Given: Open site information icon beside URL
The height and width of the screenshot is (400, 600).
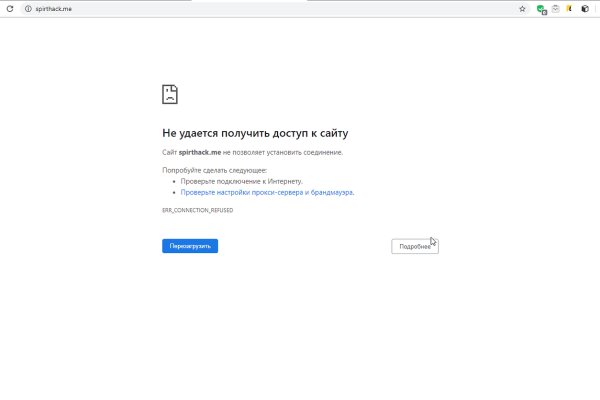Looking at the screenshot, I should pos(27,8).
